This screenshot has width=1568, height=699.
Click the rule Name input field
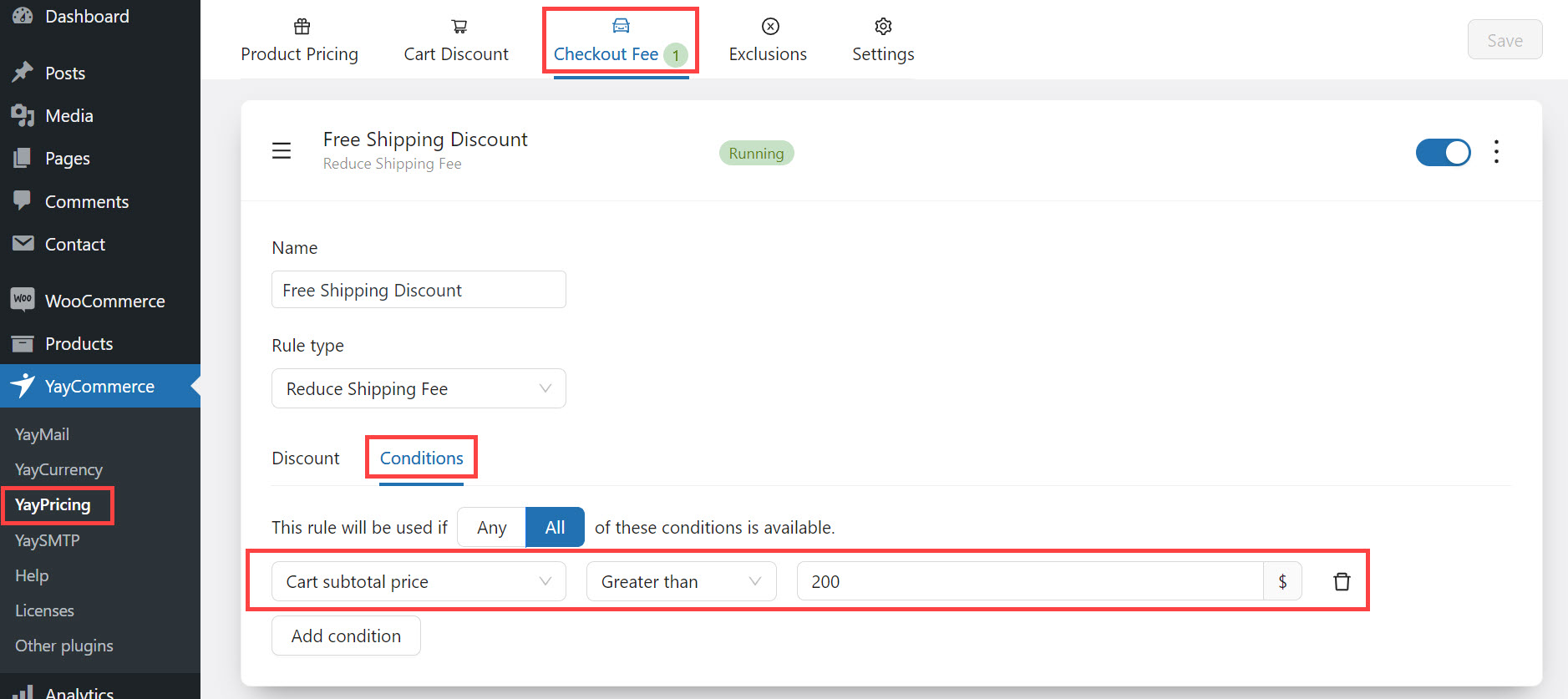pos(419,290)
